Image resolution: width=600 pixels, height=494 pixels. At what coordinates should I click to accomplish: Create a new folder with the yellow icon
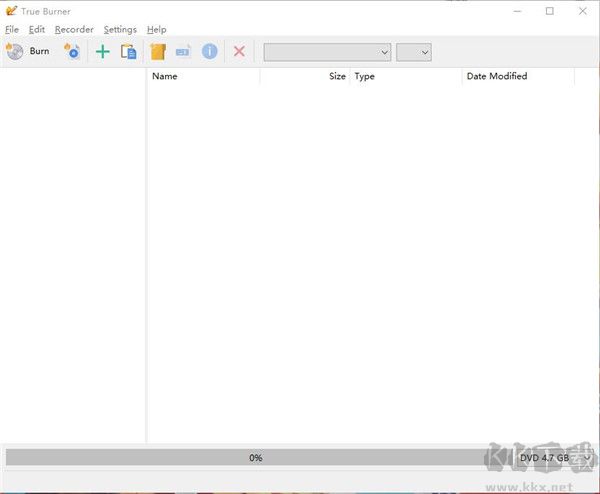click(x=157, y=51)
